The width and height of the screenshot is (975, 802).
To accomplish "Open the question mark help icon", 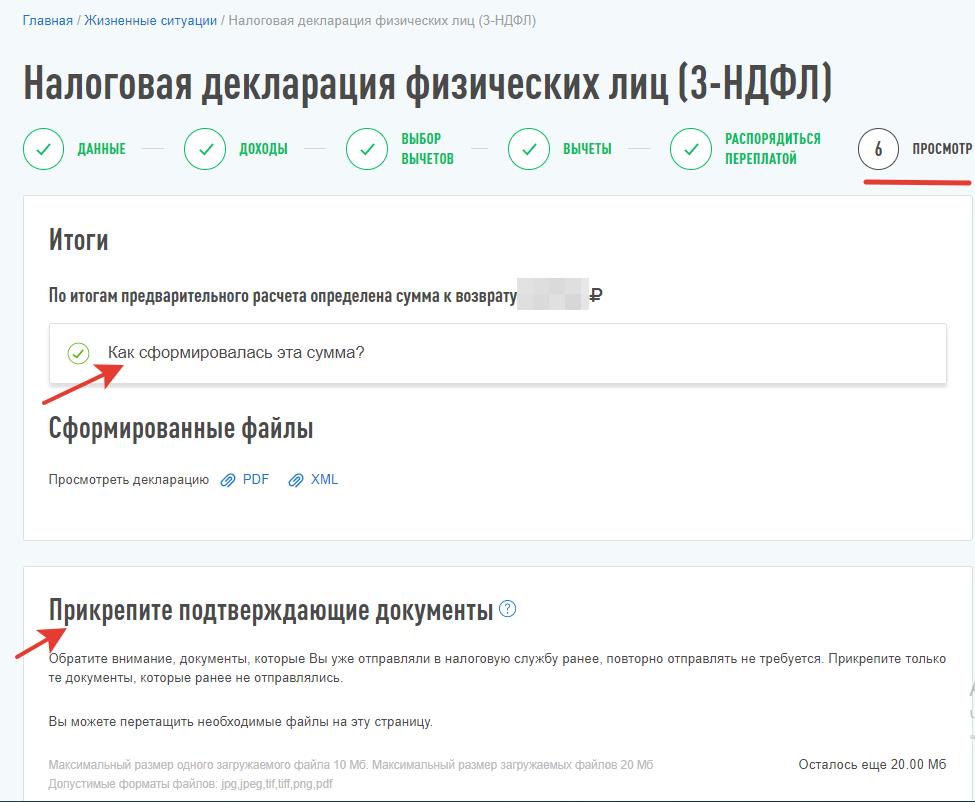I will point(507,609).
